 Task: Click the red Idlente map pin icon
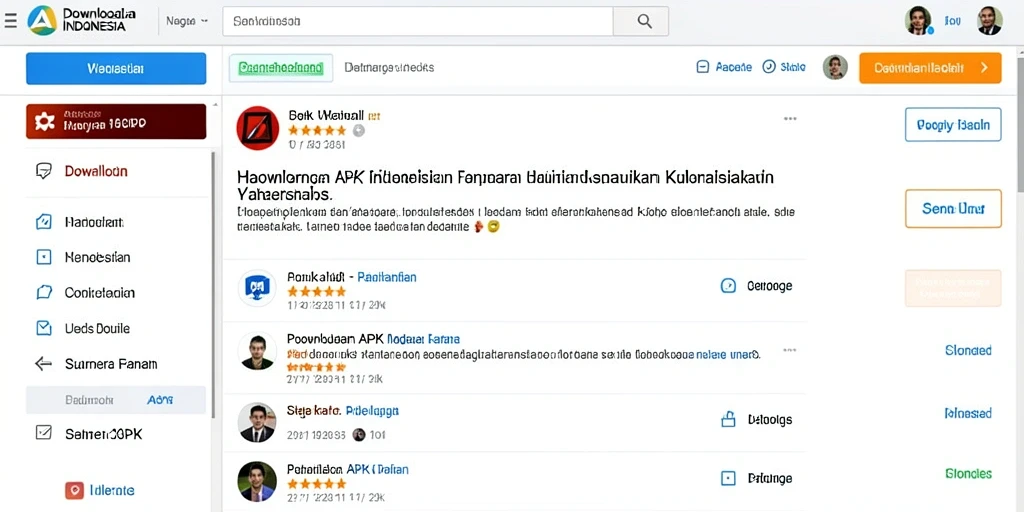[x=74, y=490]
